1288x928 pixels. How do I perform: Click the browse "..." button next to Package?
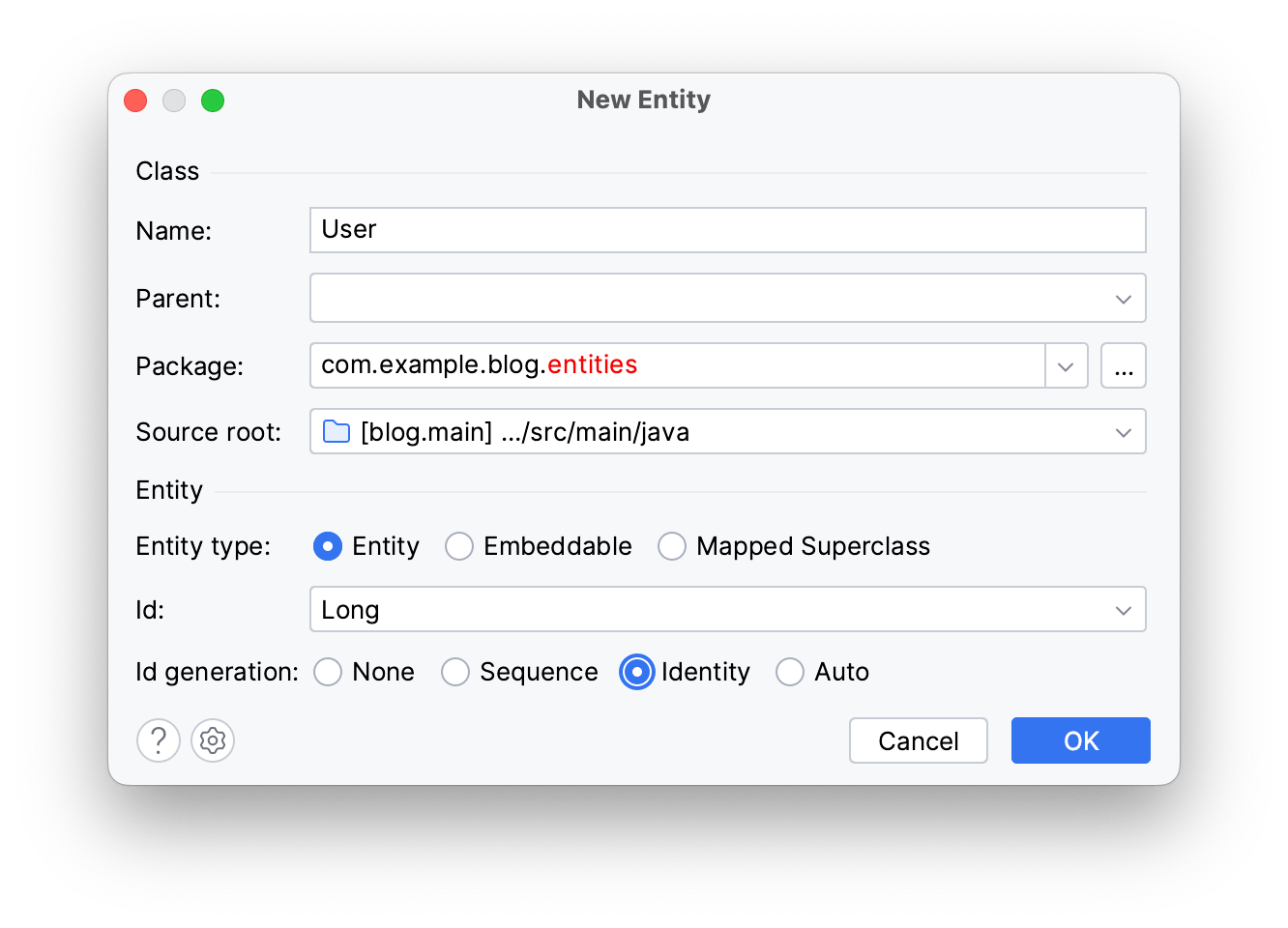(x=1124, y=365)
